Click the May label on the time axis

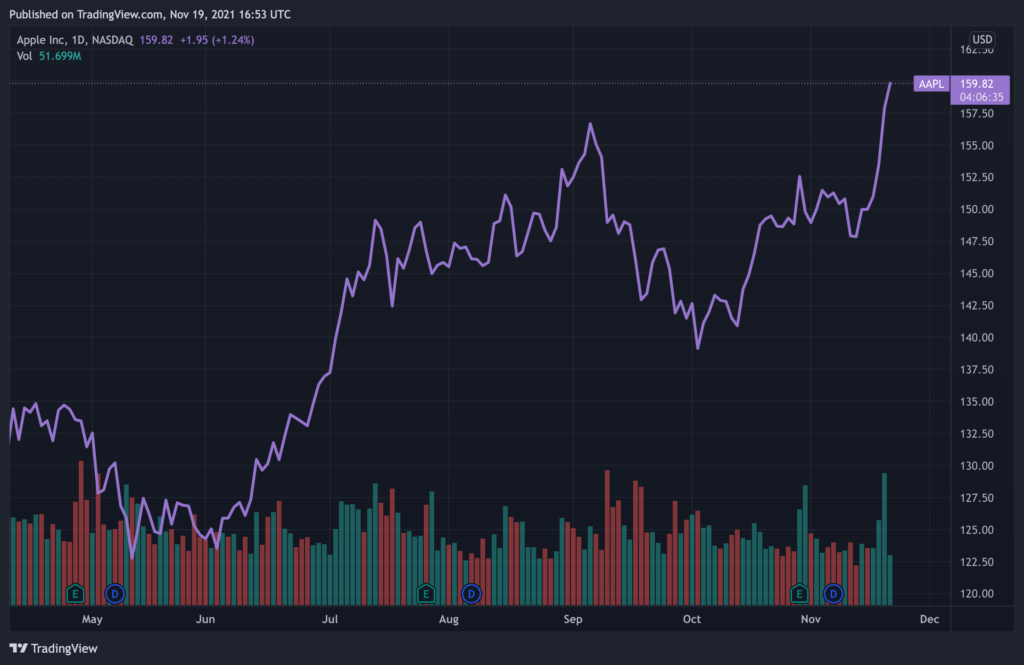(92, 619)
